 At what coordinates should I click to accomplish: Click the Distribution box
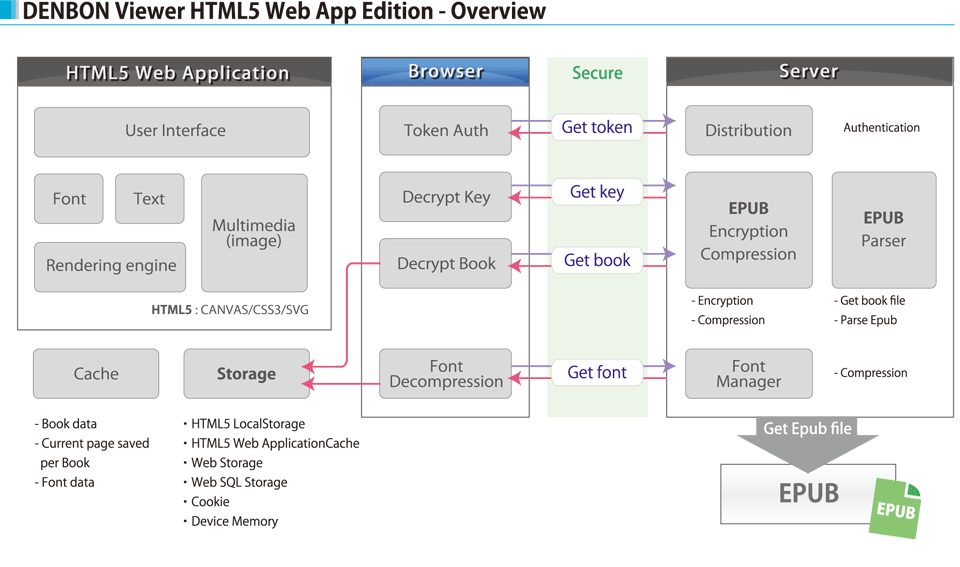[x=748, y=131]
